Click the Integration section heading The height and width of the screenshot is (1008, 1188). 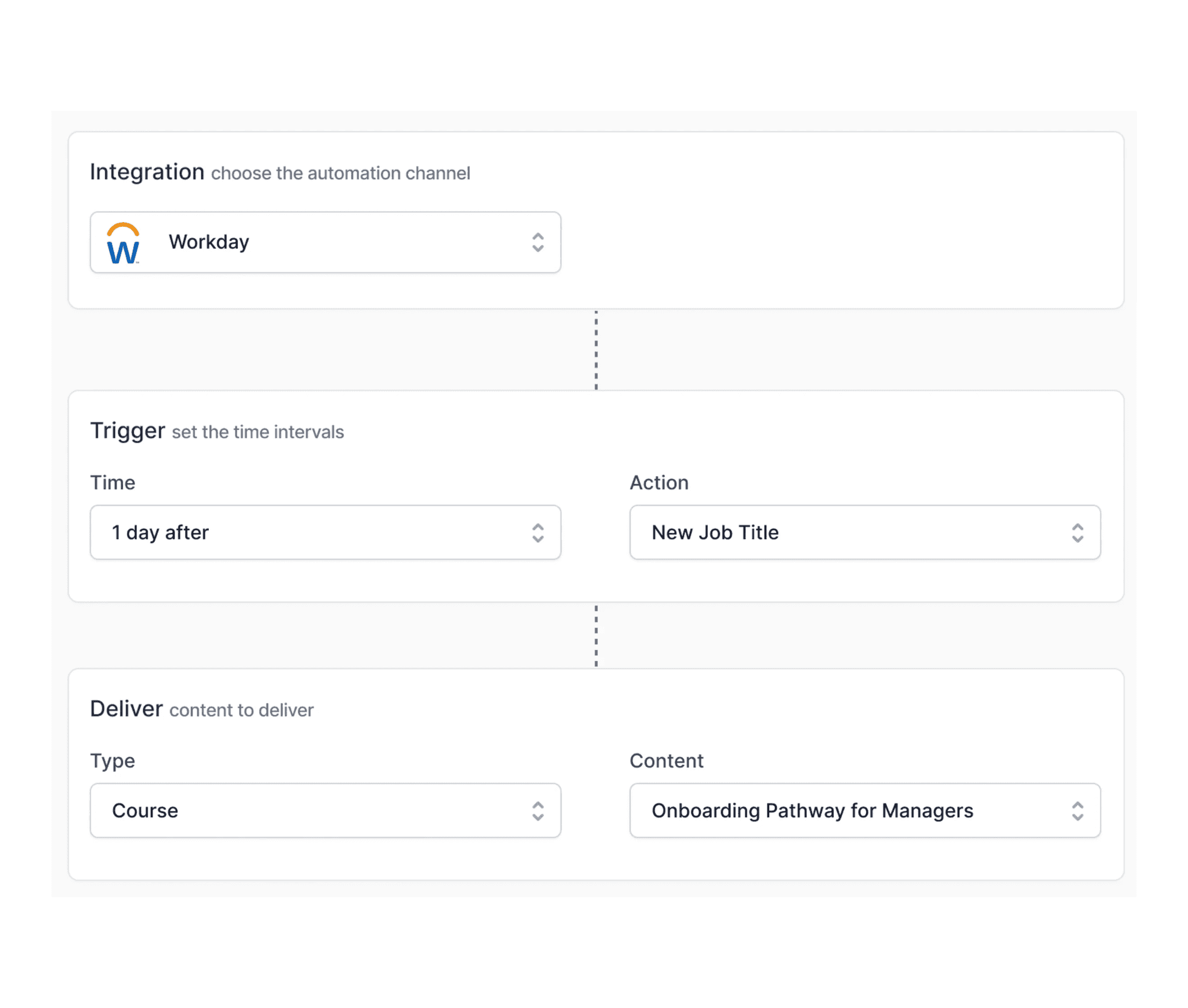[x=147, y=172]
